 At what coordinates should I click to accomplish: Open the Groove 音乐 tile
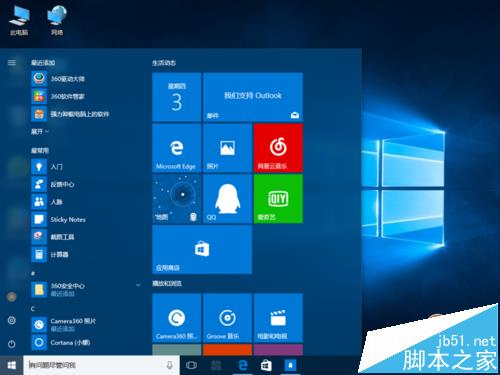pyautogui.click(x=227, y=318)
